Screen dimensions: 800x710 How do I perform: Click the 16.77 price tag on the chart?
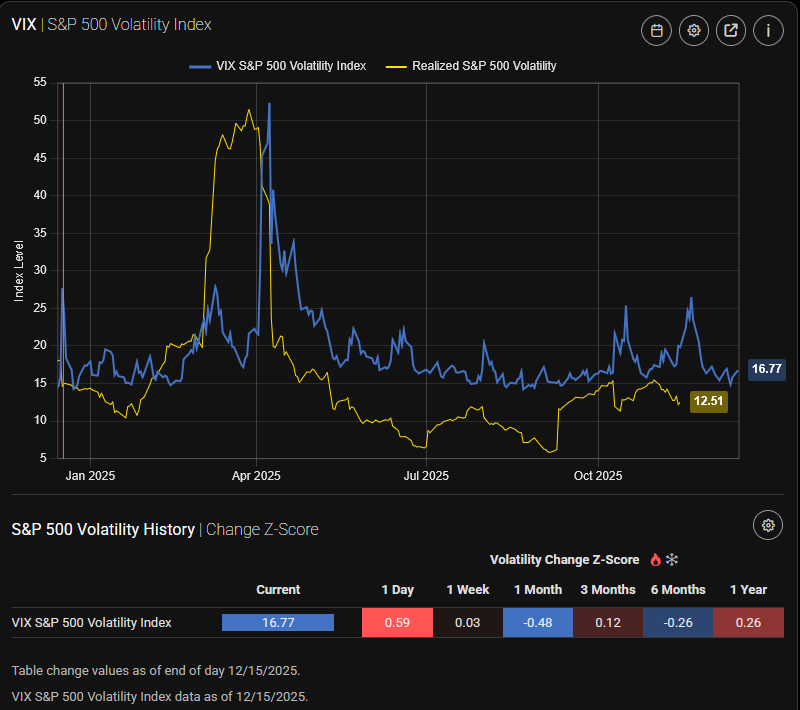click(x=767, y=369)
